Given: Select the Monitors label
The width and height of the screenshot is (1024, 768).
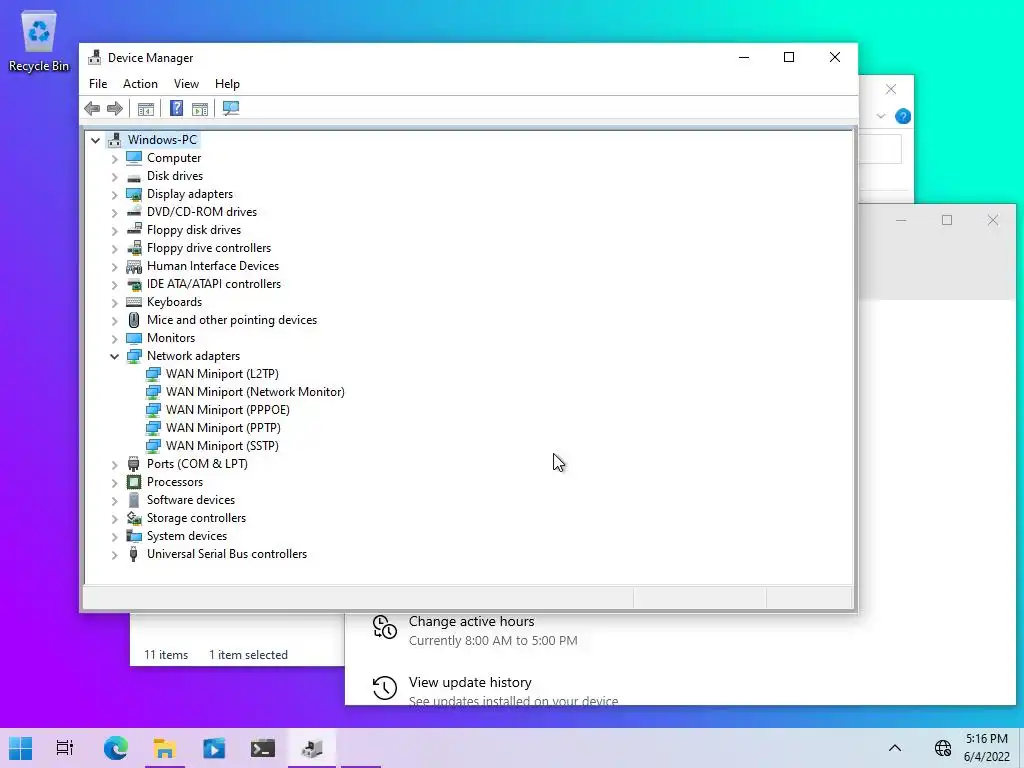Looking at the screenshot, I should 170,338.
